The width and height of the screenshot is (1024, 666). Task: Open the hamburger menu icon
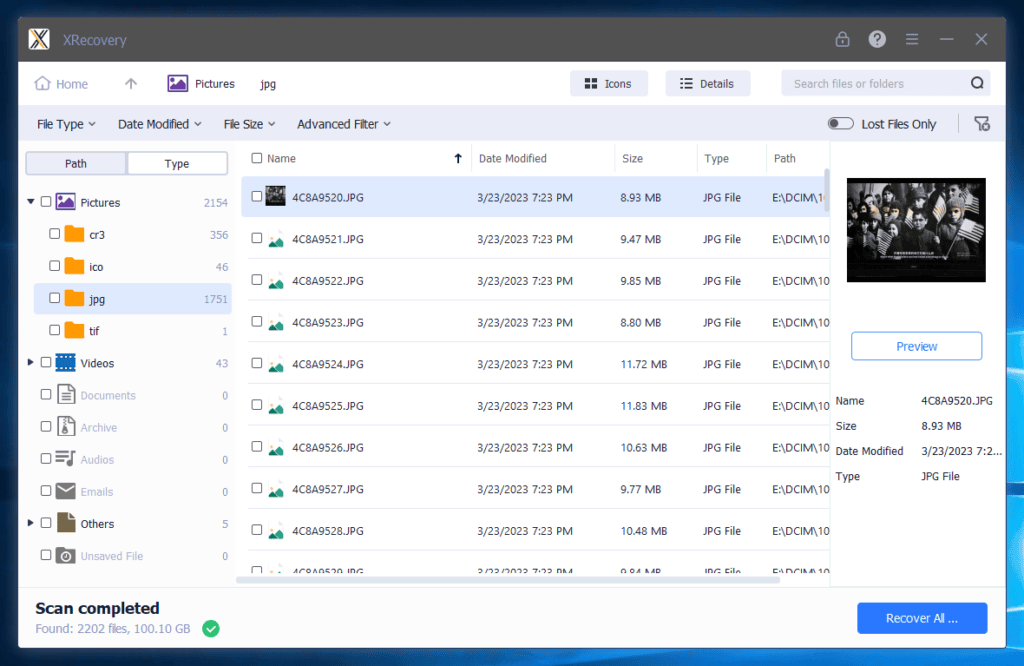pos(912,40)
